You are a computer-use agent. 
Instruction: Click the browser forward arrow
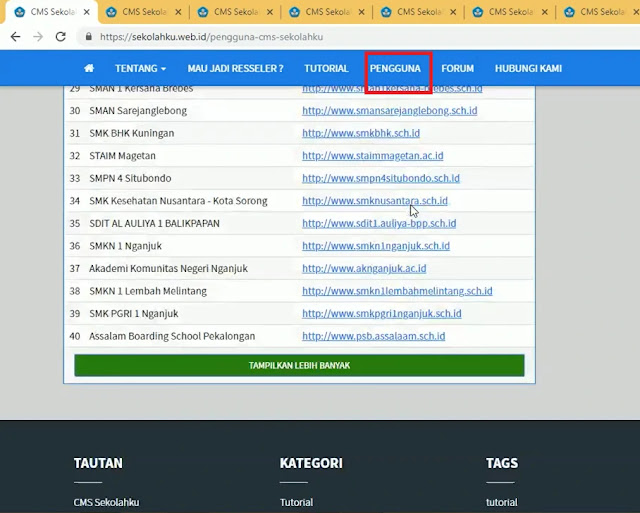38,37
